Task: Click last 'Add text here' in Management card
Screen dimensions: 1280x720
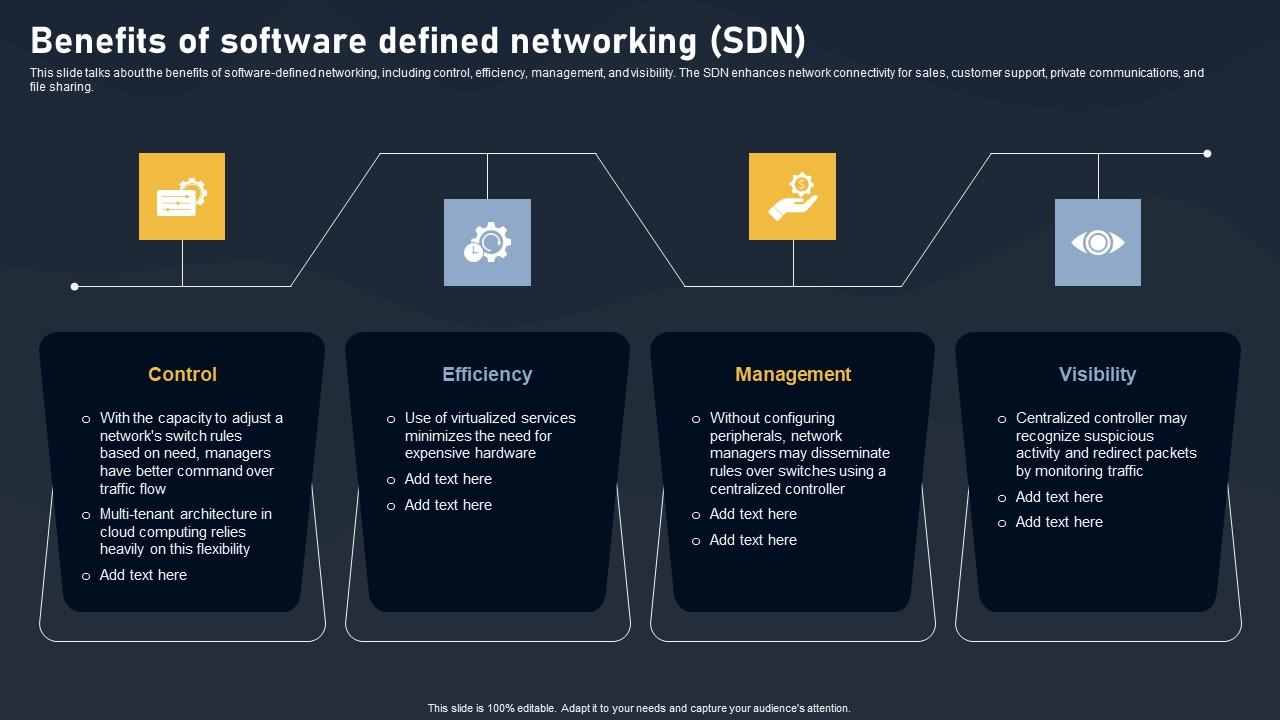Action: (753, 540)
